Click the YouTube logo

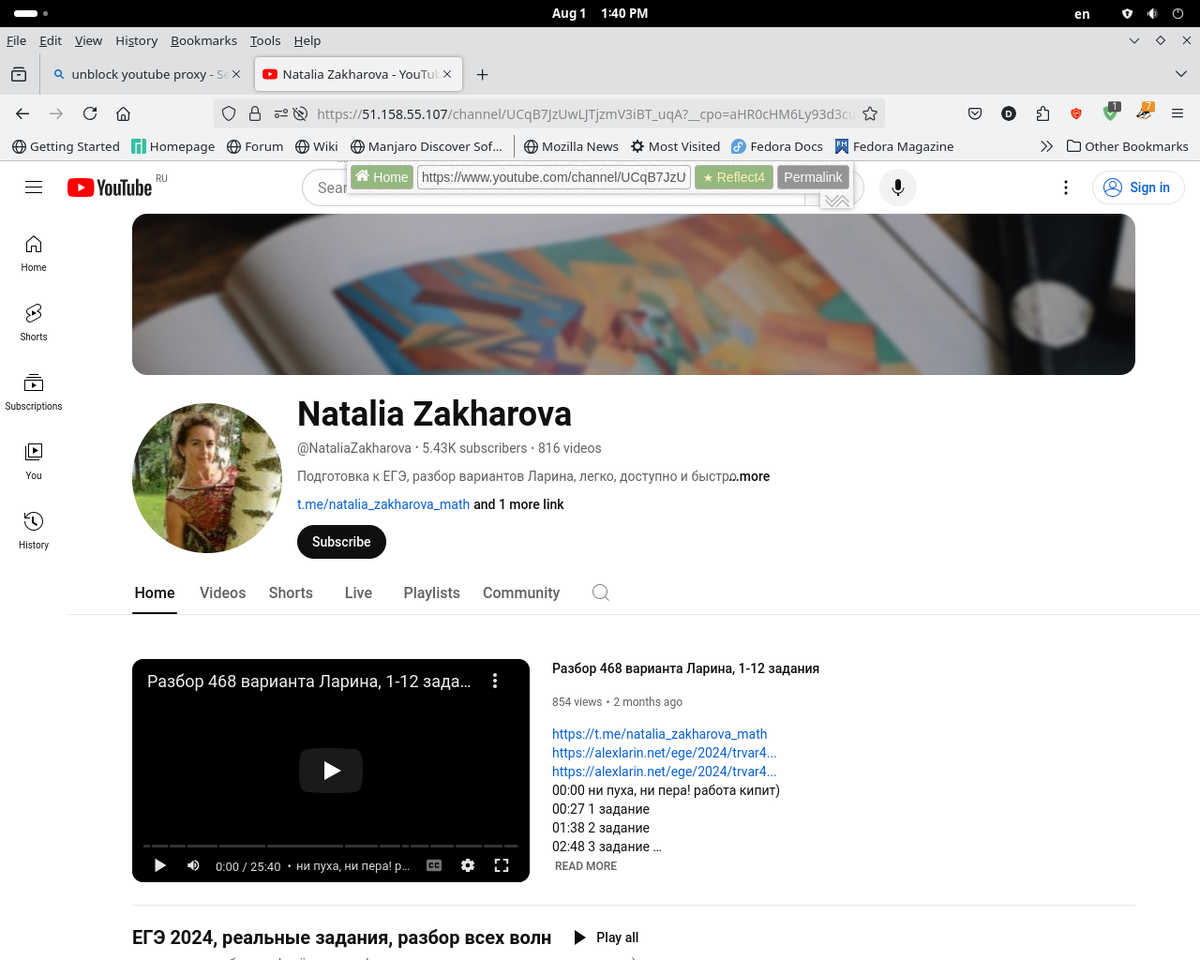(110, 187)
